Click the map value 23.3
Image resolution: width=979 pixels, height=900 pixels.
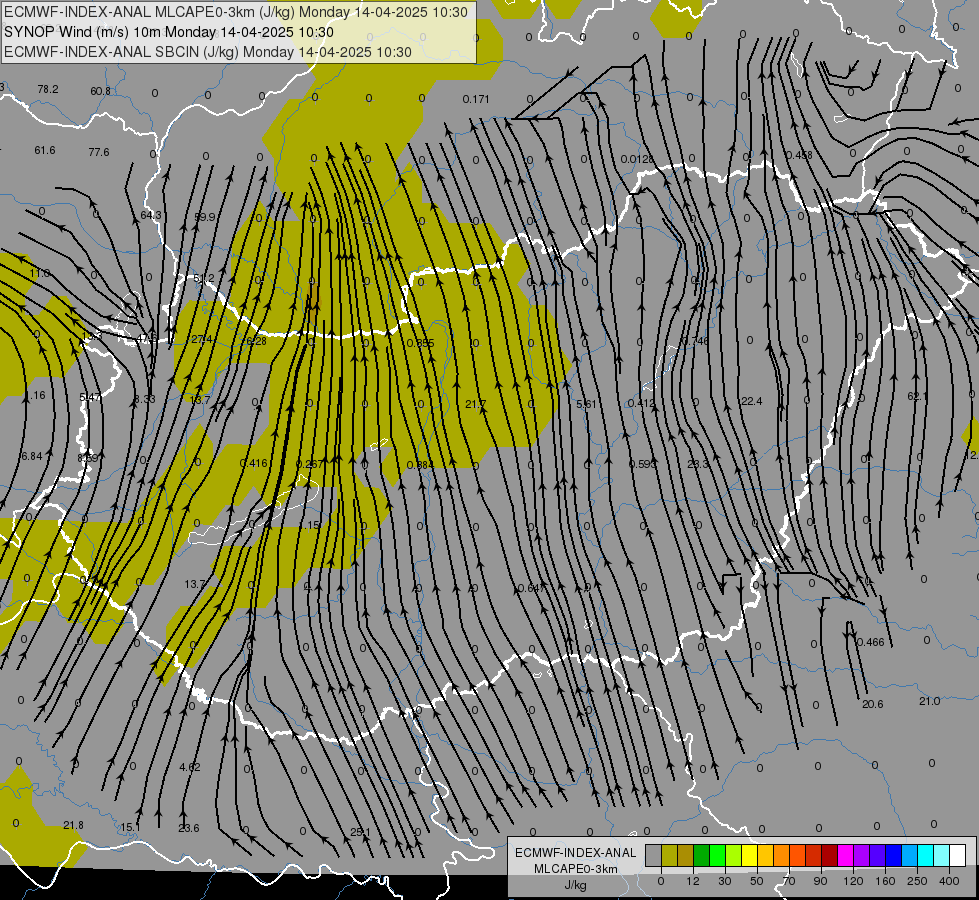point(698,464)
